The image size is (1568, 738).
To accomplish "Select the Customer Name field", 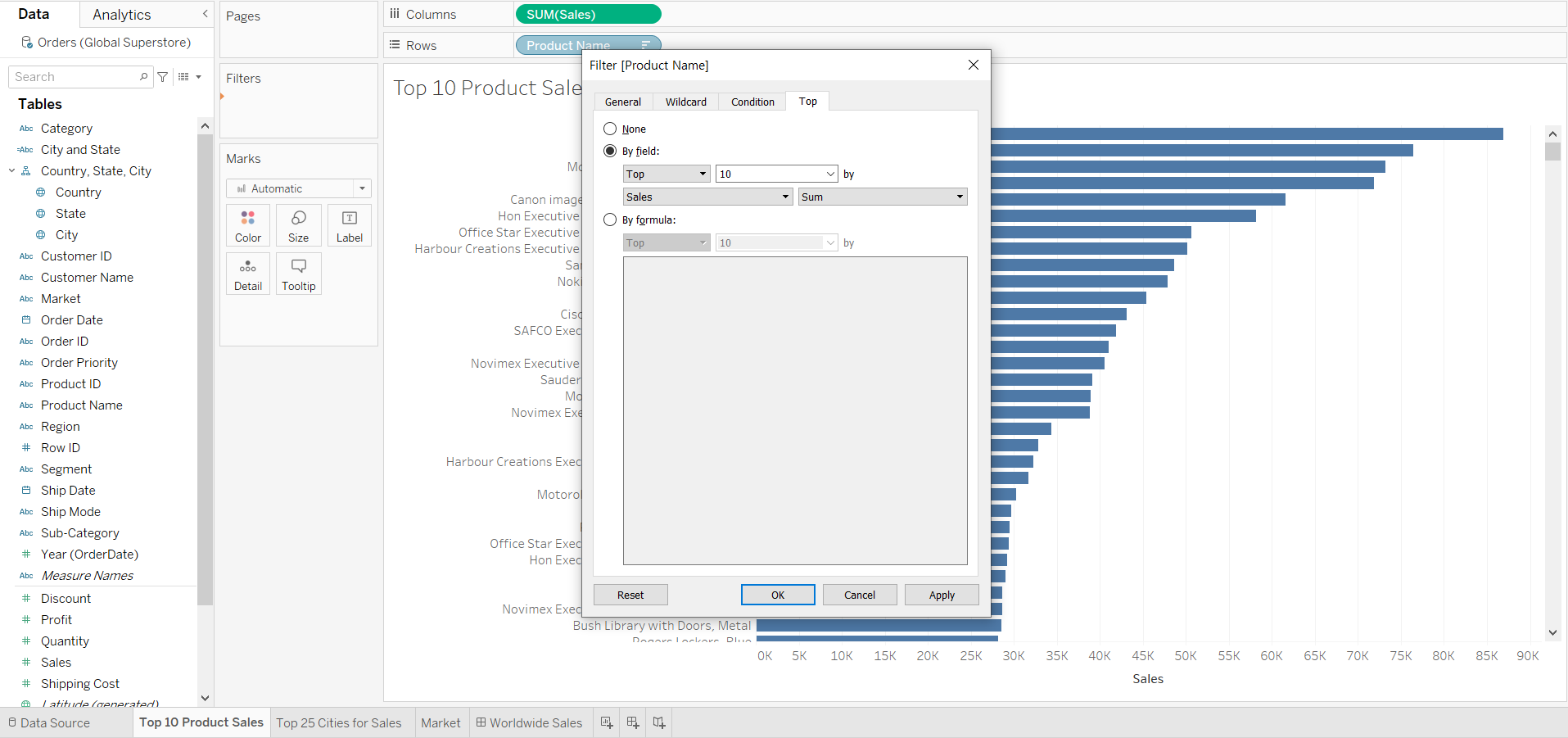I will 87,278.
